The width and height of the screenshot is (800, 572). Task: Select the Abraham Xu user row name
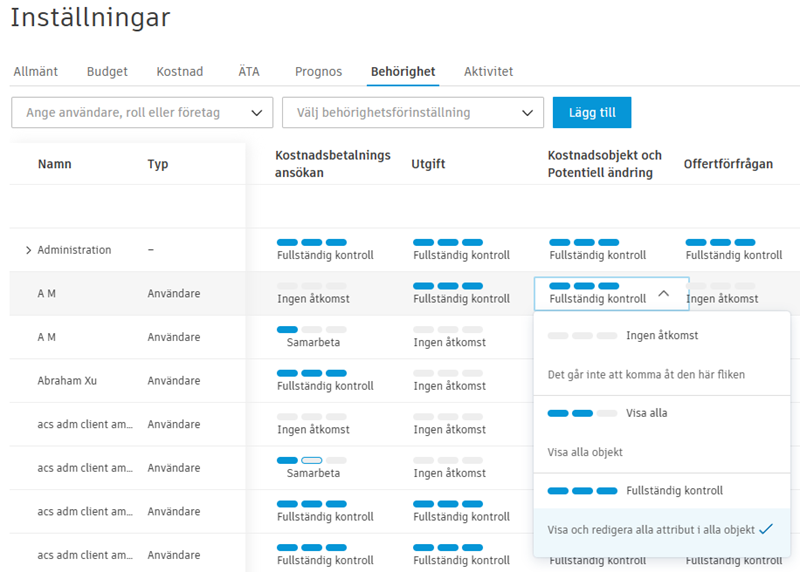tap(67, 381)
